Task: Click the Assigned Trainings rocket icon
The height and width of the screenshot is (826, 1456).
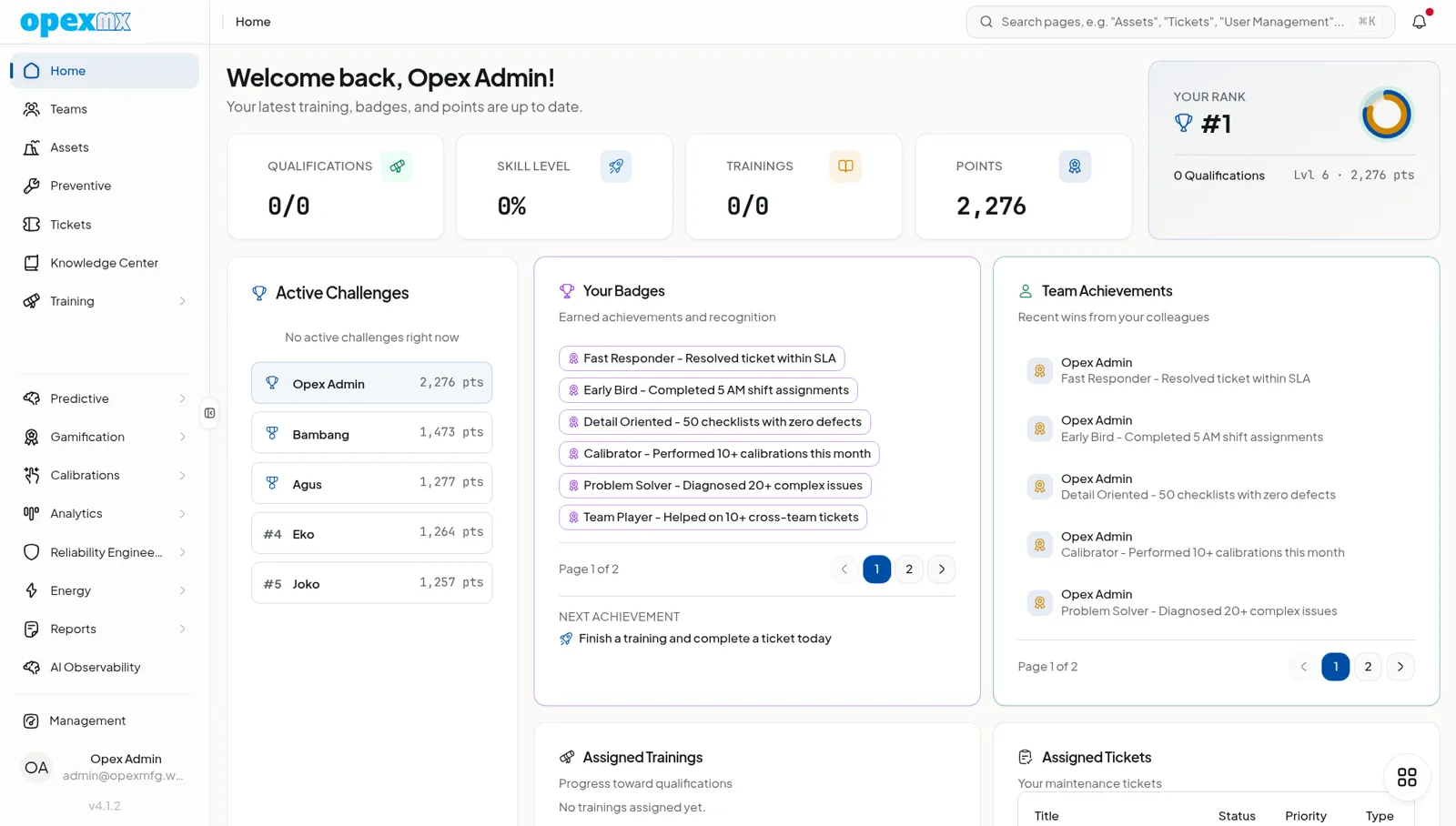Action: (x=567, y=757)
